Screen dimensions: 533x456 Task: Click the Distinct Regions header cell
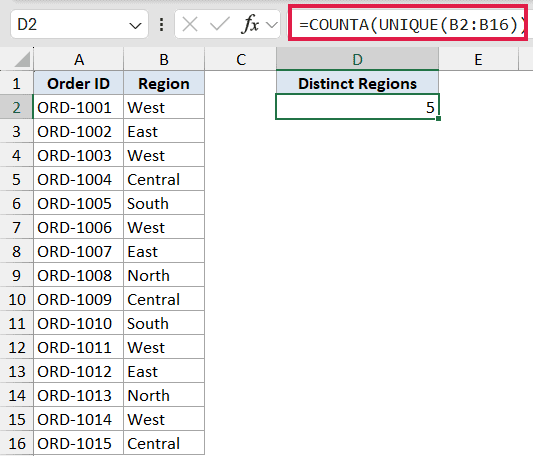(358, 83)
